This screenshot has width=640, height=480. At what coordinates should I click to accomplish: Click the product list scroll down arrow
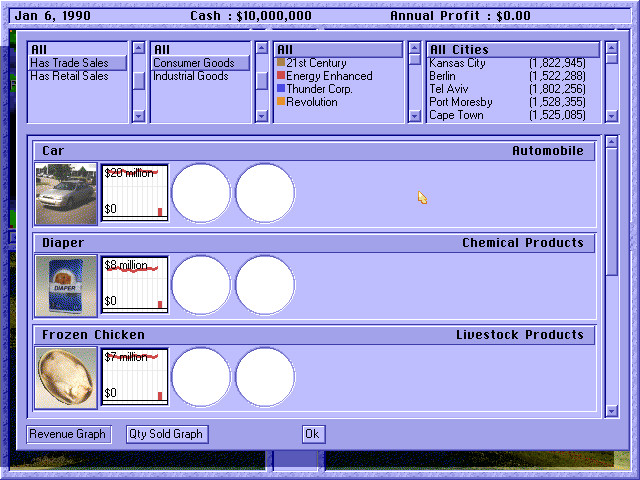pyautogui.click(x=611, y=411)
